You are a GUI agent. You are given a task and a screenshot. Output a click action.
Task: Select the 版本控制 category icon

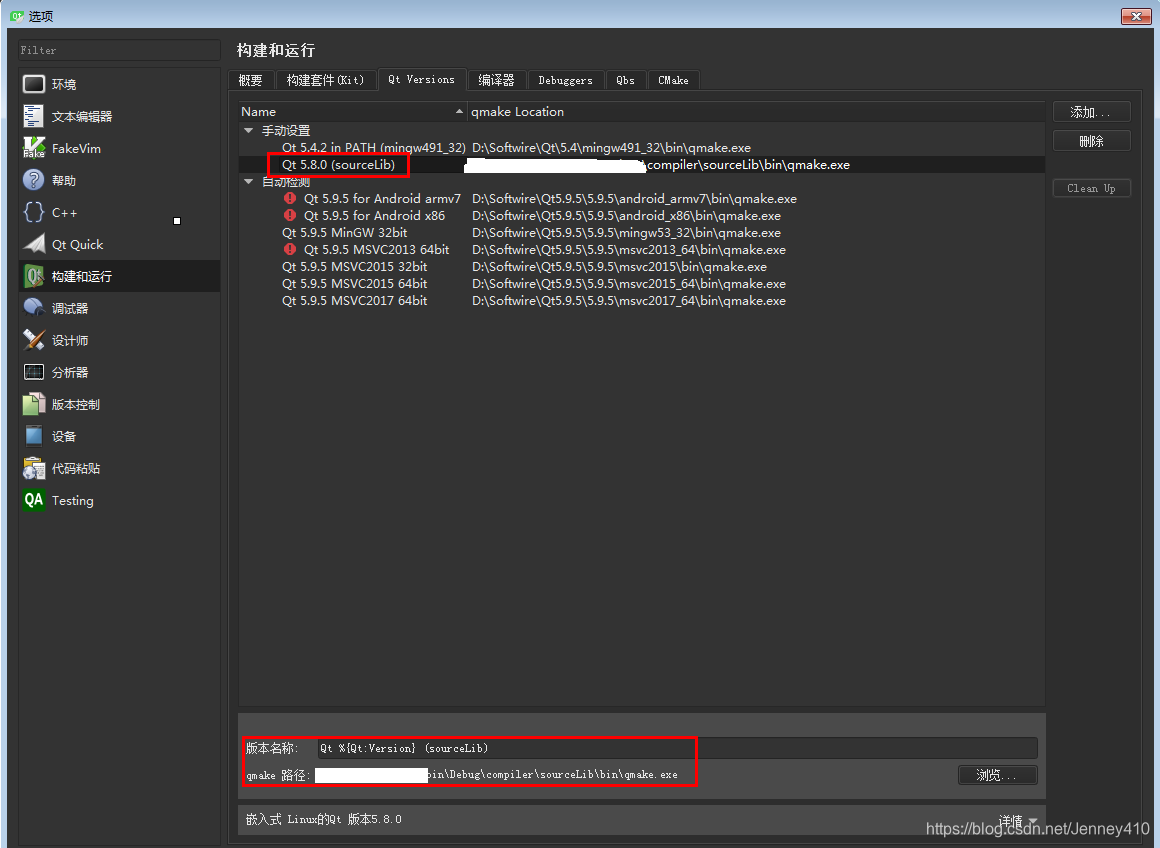pos(70,404)
